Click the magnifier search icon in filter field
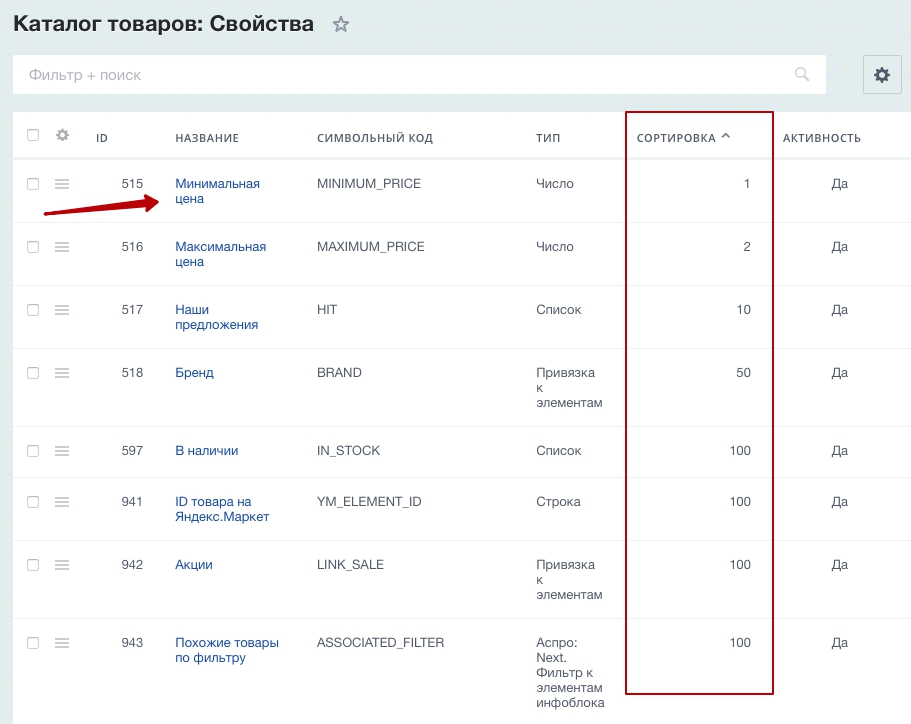 tap(801, 74)
